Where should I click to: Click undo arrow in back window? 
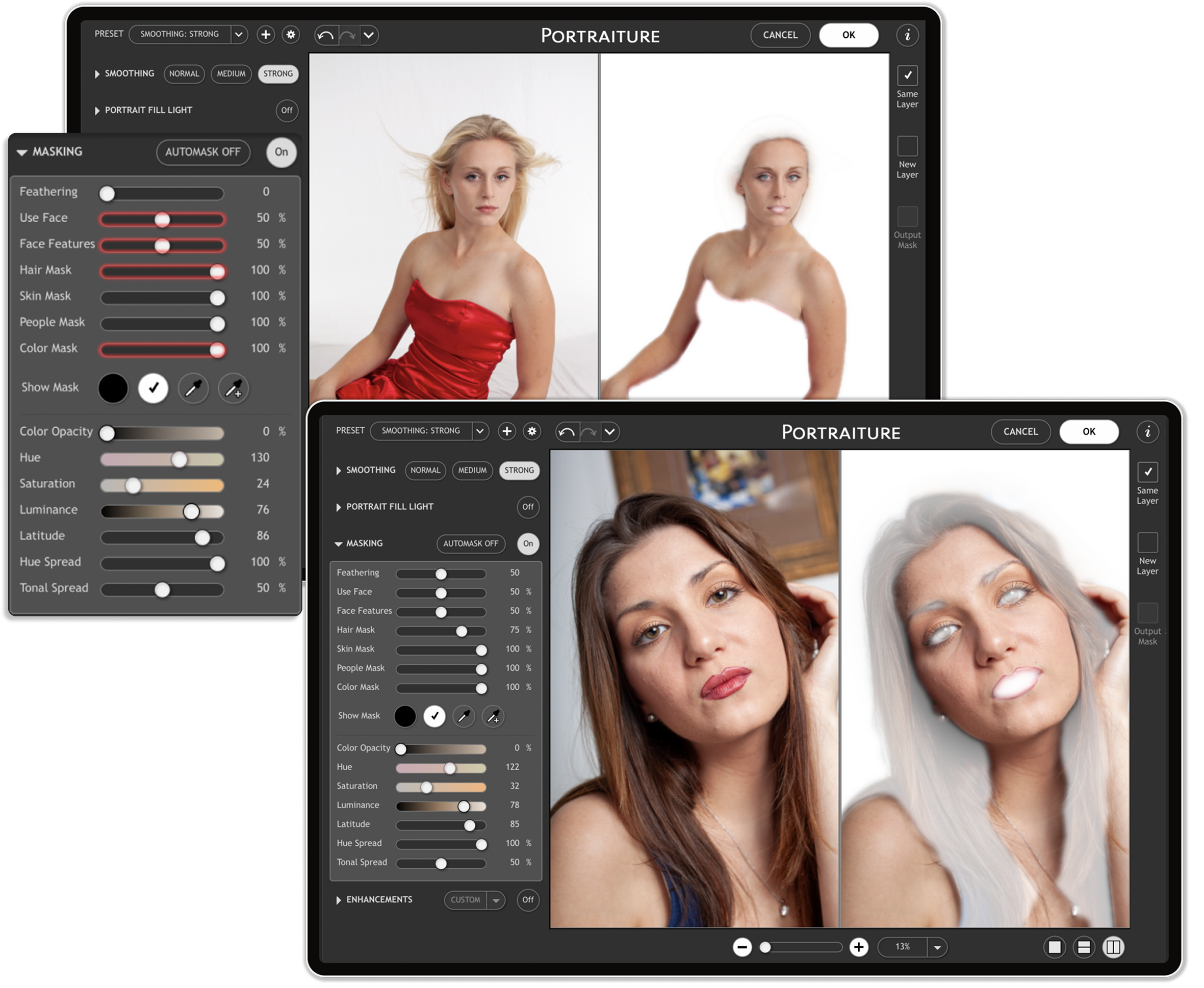click(326, 35)
